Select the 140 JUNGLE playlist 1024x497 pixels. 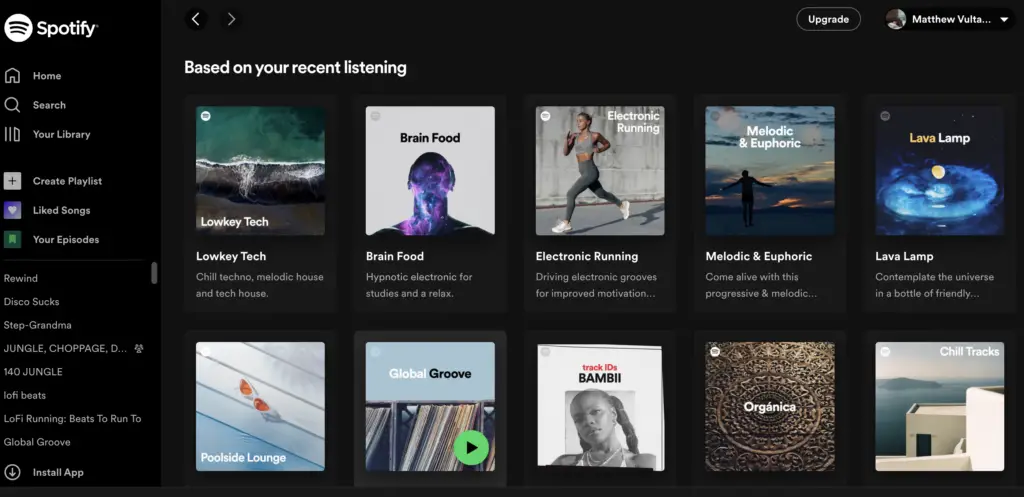click(33, 372)
